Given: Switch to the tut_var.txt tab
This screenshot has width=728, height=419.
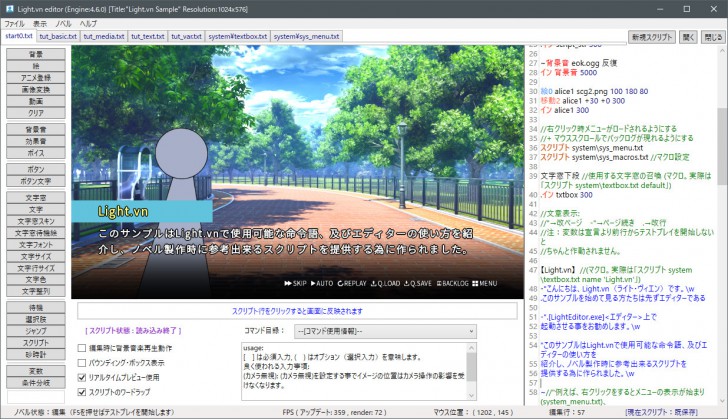Looking at the screenshot, I should point(186,36).
